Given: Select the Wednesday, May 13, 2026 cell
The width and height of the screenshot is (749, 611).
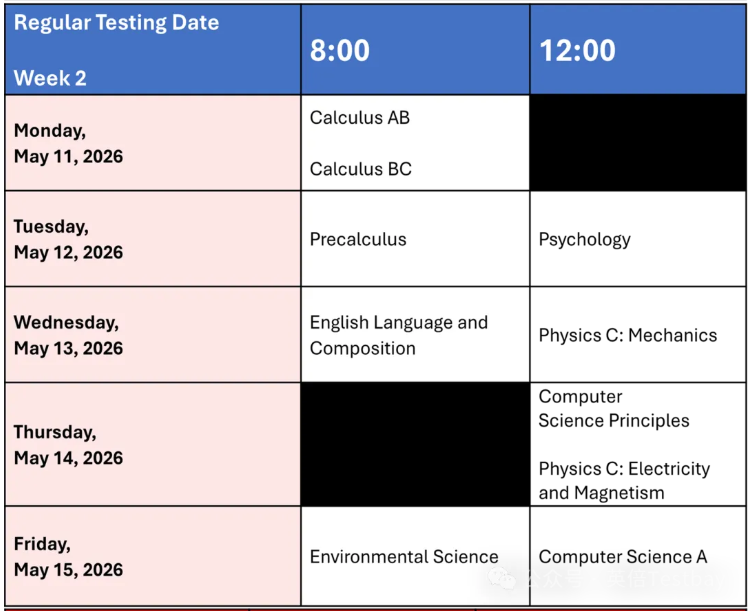Looking at the screenshot, I should tap(68, 335).
